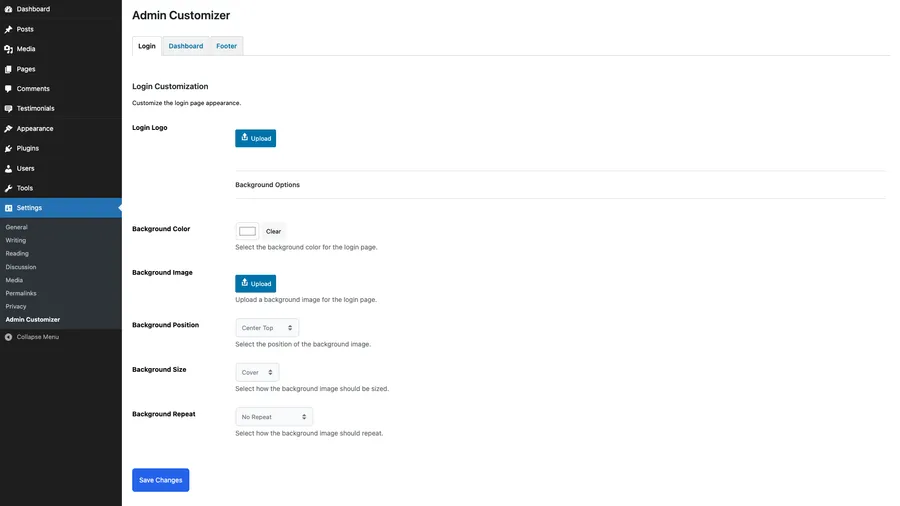Click text 'Select how the background image should be sized.'
The width and height of the screenshot is (900, 506).
pyautogui.click(x=312, y=389)
